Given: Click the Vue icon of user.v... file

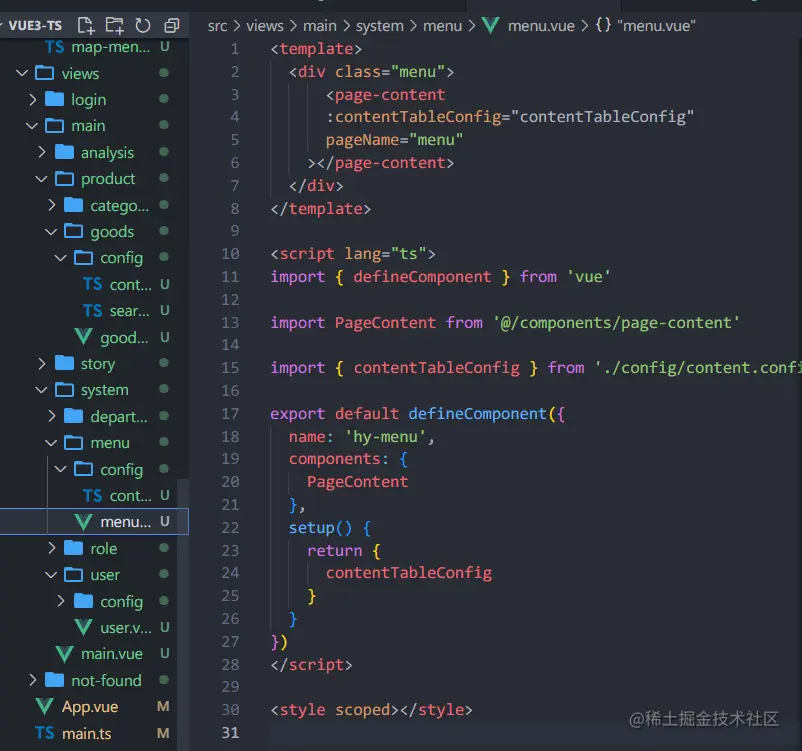Looking at the screenshot, I should pyautogui.click(x=83, y=627).
